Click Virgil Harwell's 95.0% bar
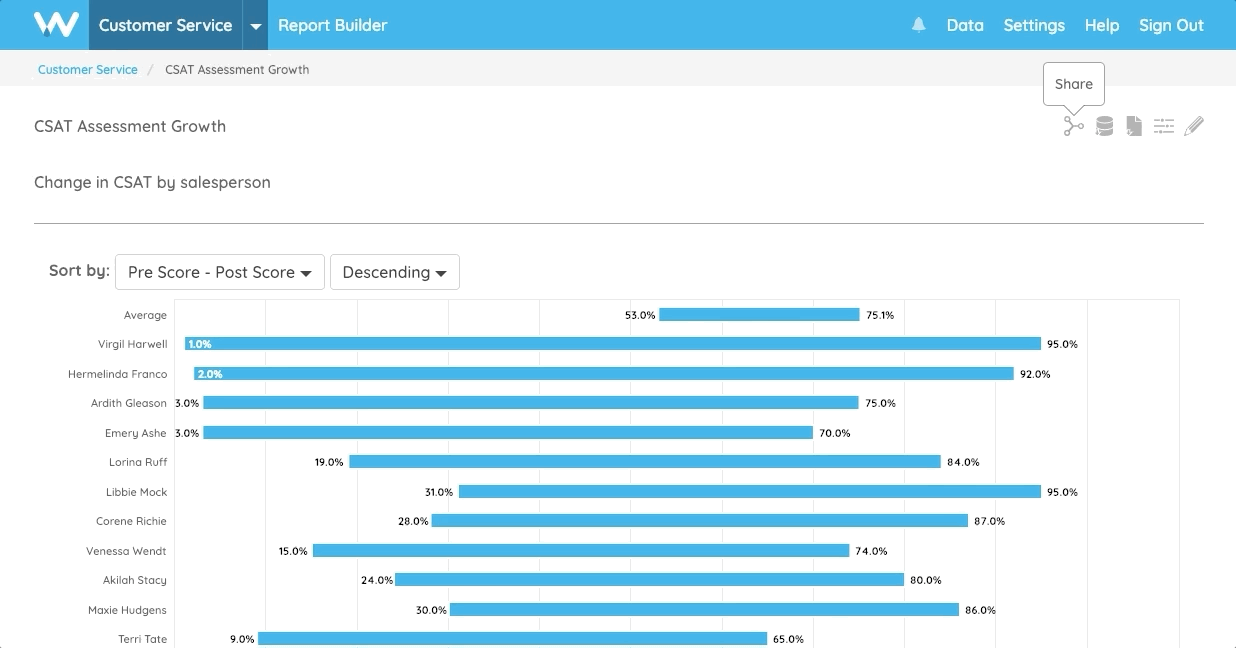 [x=610, y=343]
